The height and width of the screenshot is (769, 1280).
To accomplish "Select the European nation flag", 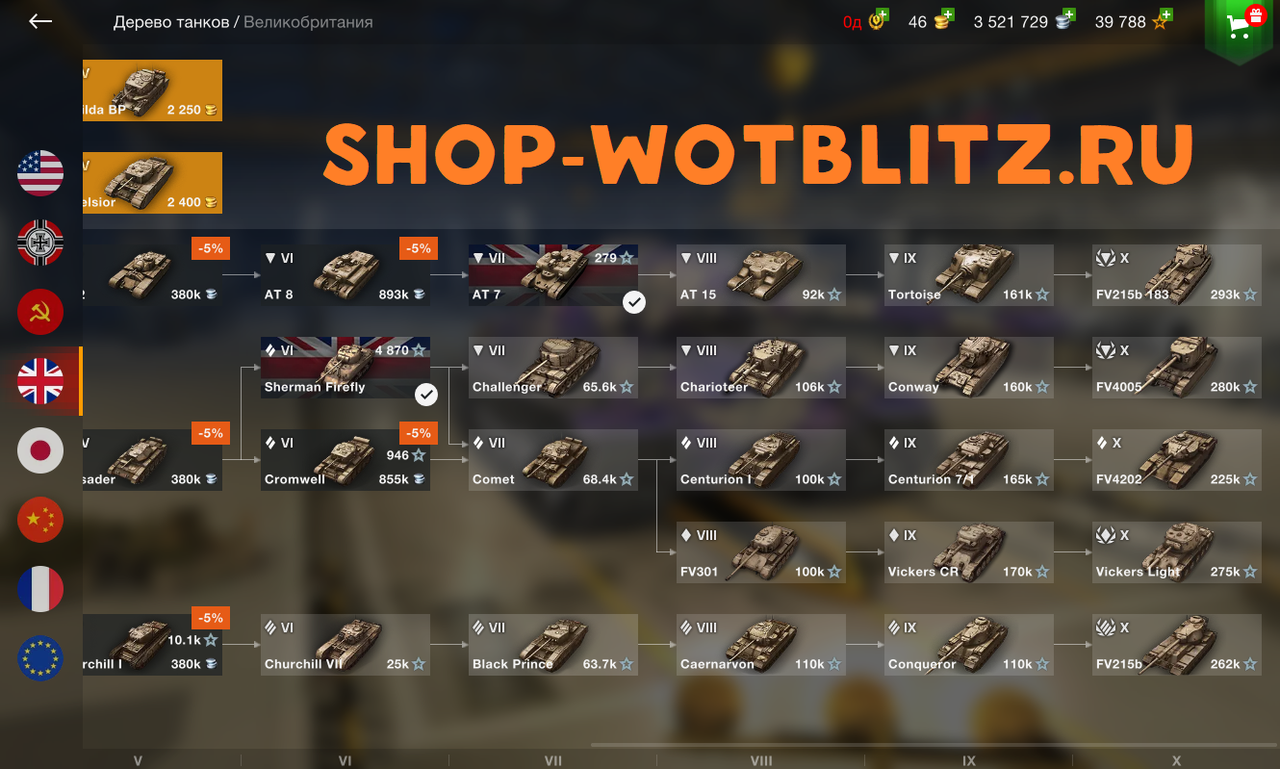I will pyautogui.click(x=40, y=658).
